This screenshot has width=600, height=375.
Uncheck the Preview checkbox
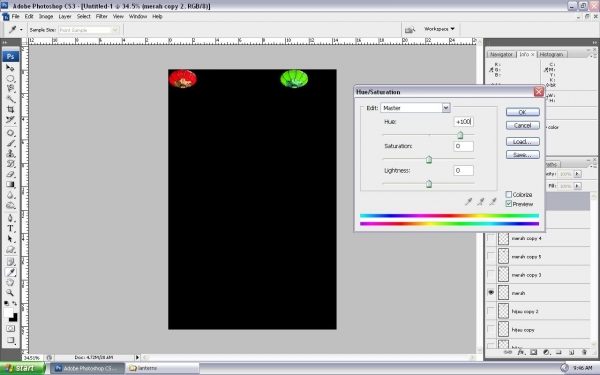click(x=509, y=204)
